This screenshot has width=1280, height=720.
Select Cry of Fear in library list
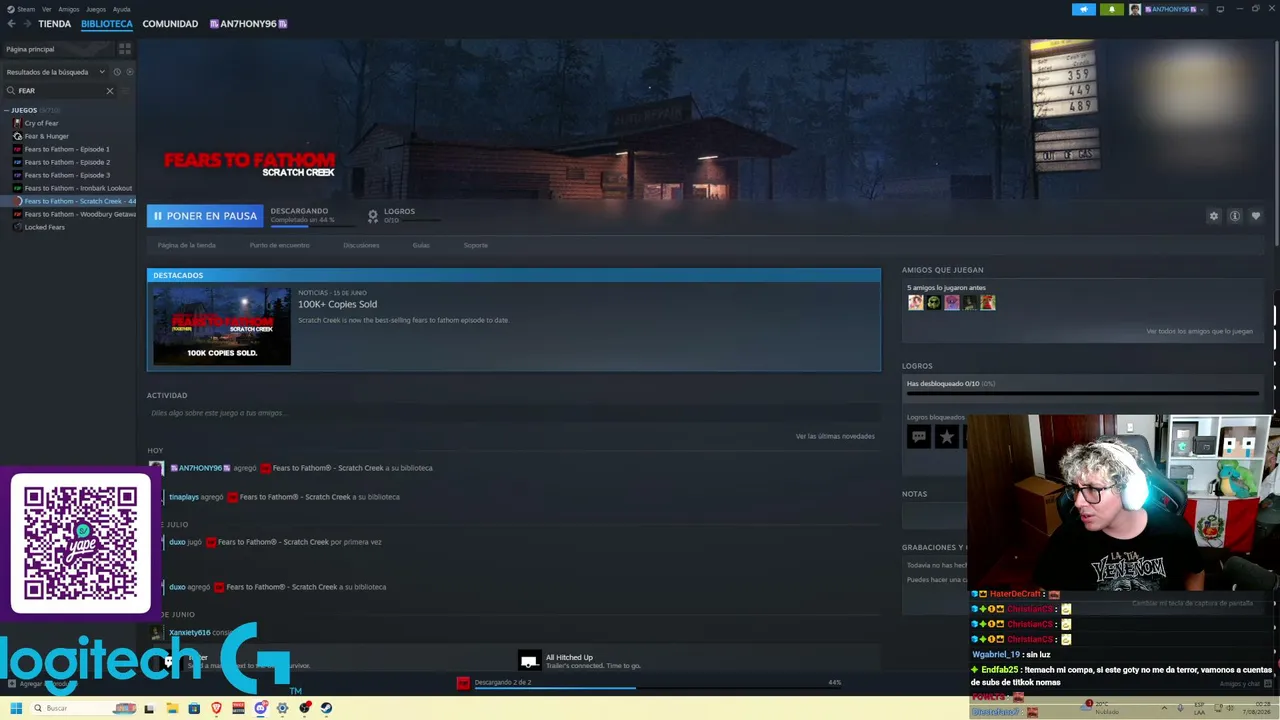(x=41, y=123)
